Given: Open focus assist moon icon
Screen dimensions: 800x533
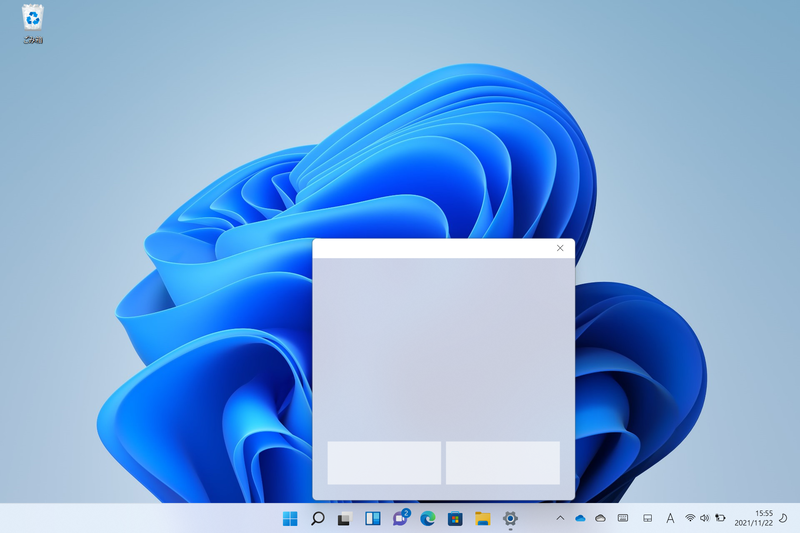Looking at the screenshot, I should [783, 518].
